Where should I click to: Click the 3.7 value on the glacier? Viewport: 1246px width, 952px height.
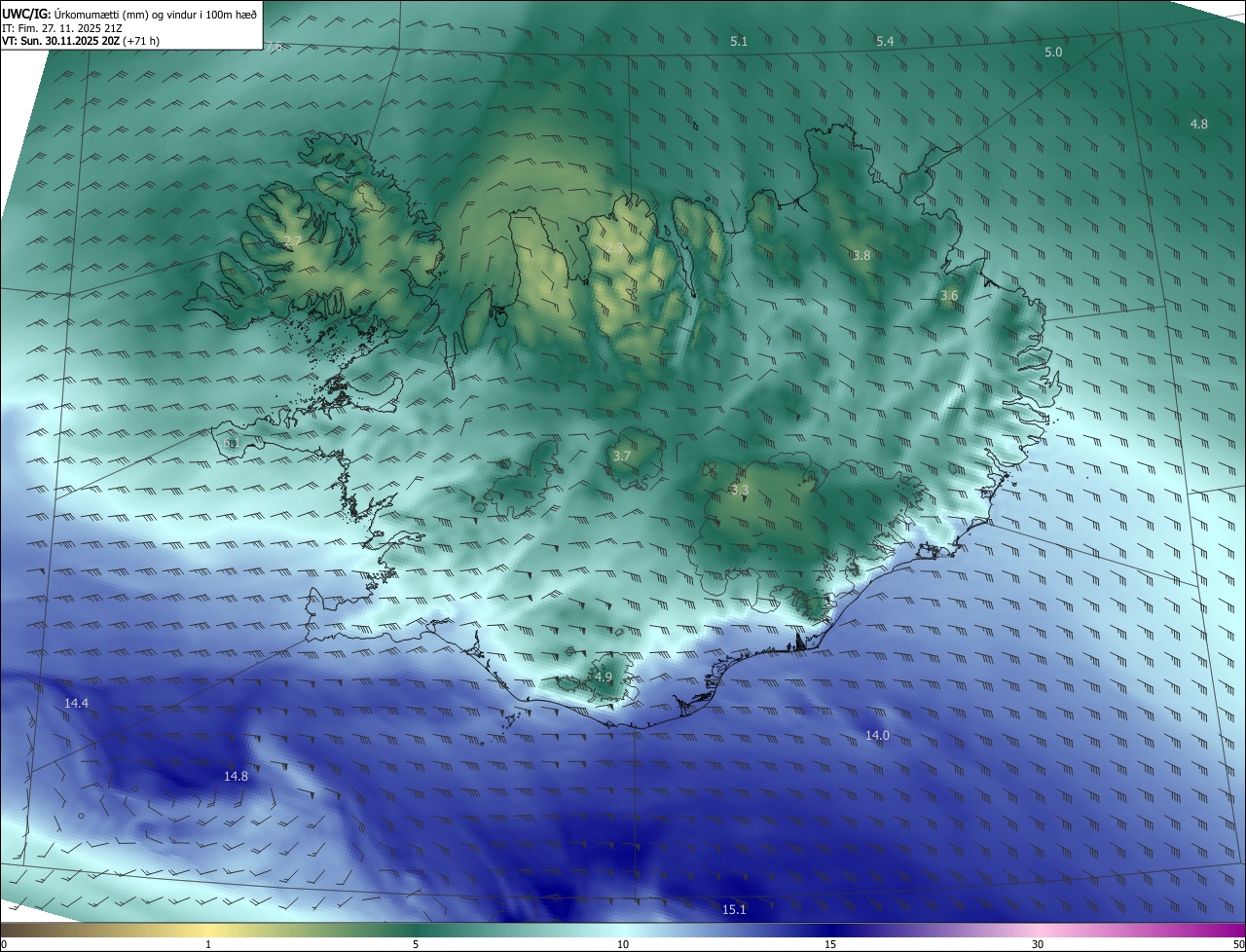click(622, 456)
